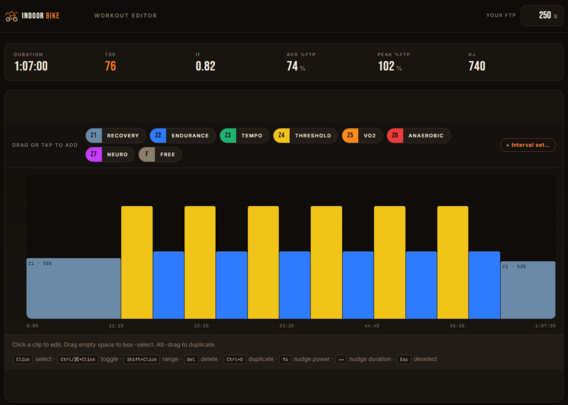Click the DRAG OR TAP TO ADD label
Viewport: 568px width, 405px height.
pos(45,145)
